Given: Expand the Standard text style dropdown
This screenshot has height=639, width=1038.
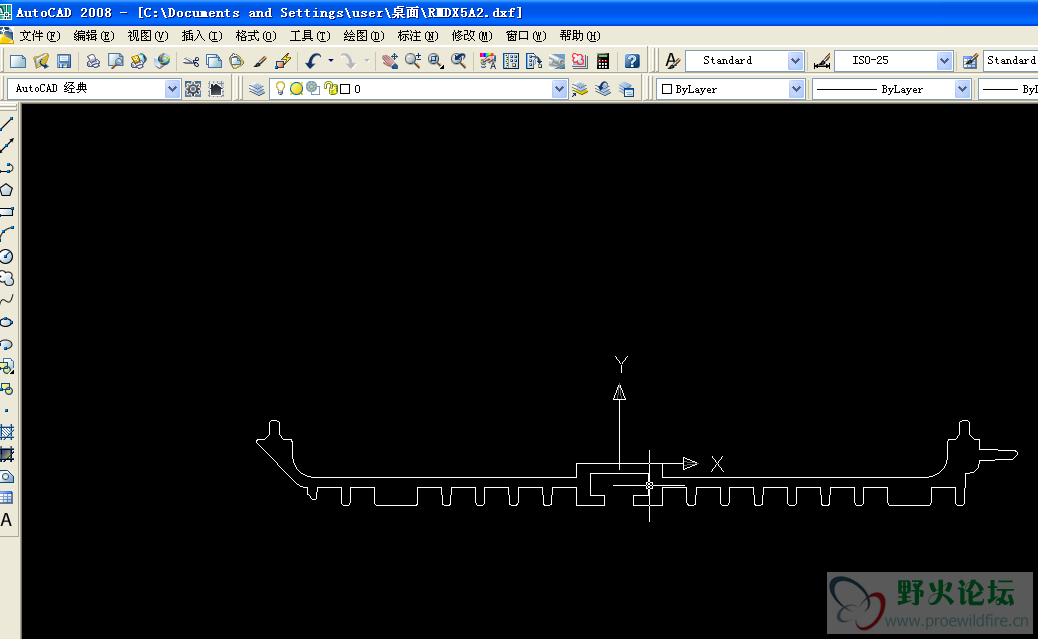Looking at the screenshot, I should coord(796,61).
